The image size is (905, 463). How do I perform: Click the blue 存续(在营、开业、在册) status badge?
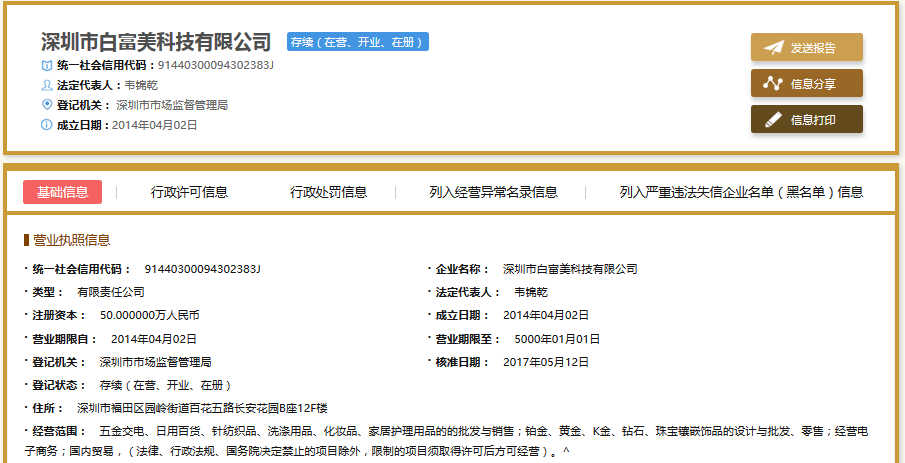point(357,42)
